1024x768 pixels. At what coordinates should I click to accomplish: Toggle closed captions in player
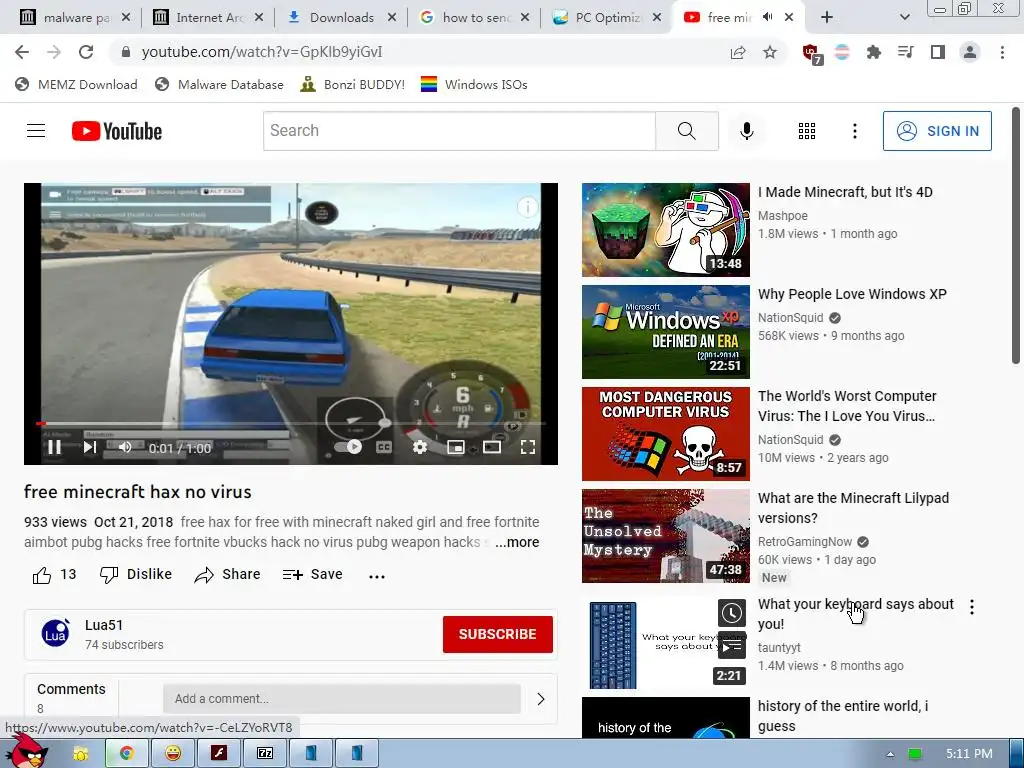pyautogui.click(x=384, y=447)
